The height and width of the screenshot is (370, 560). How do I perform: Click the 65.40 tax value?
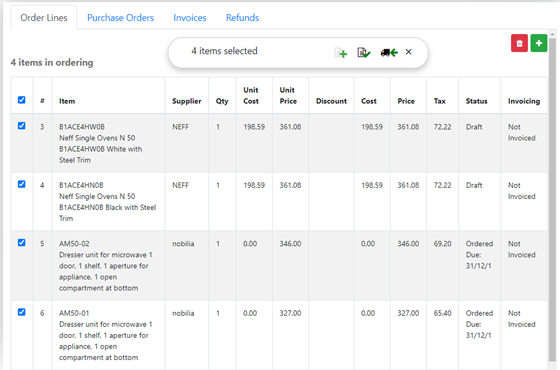[442, 313]
